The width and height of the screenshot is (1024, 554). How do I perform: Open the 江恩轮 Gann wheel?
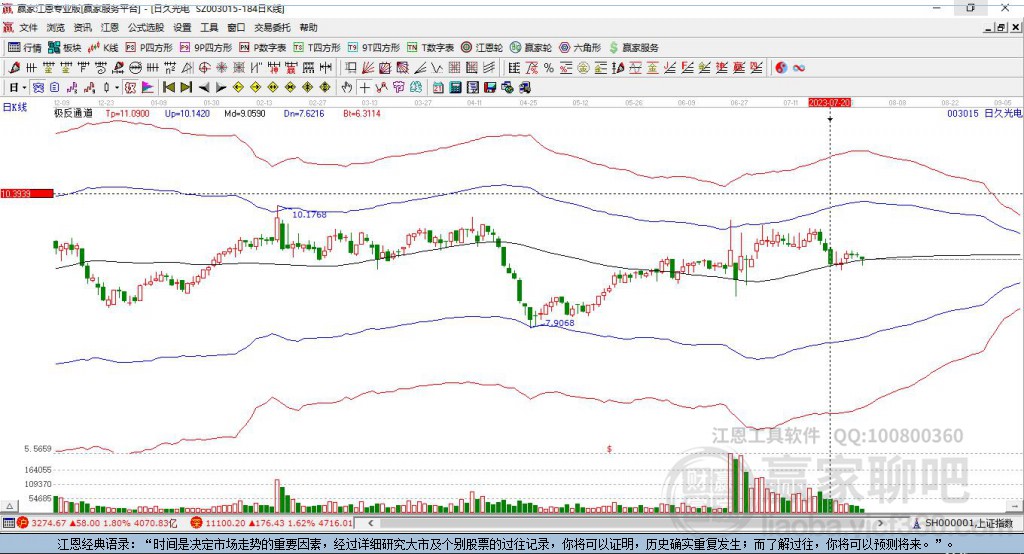[x=482, y=48]
